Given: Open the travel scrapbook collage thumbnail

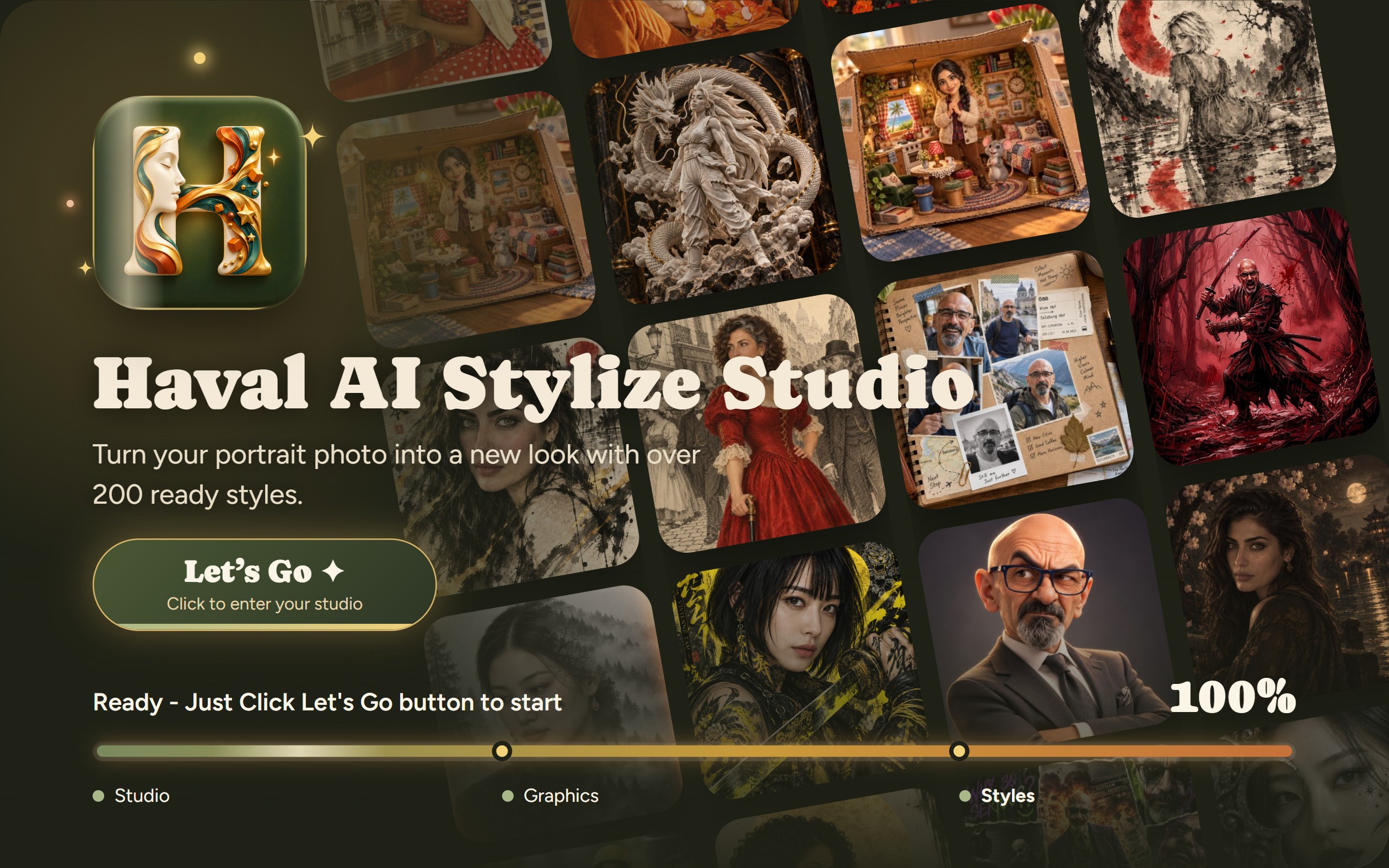Looking at the screenshot, I should 1003,380.
